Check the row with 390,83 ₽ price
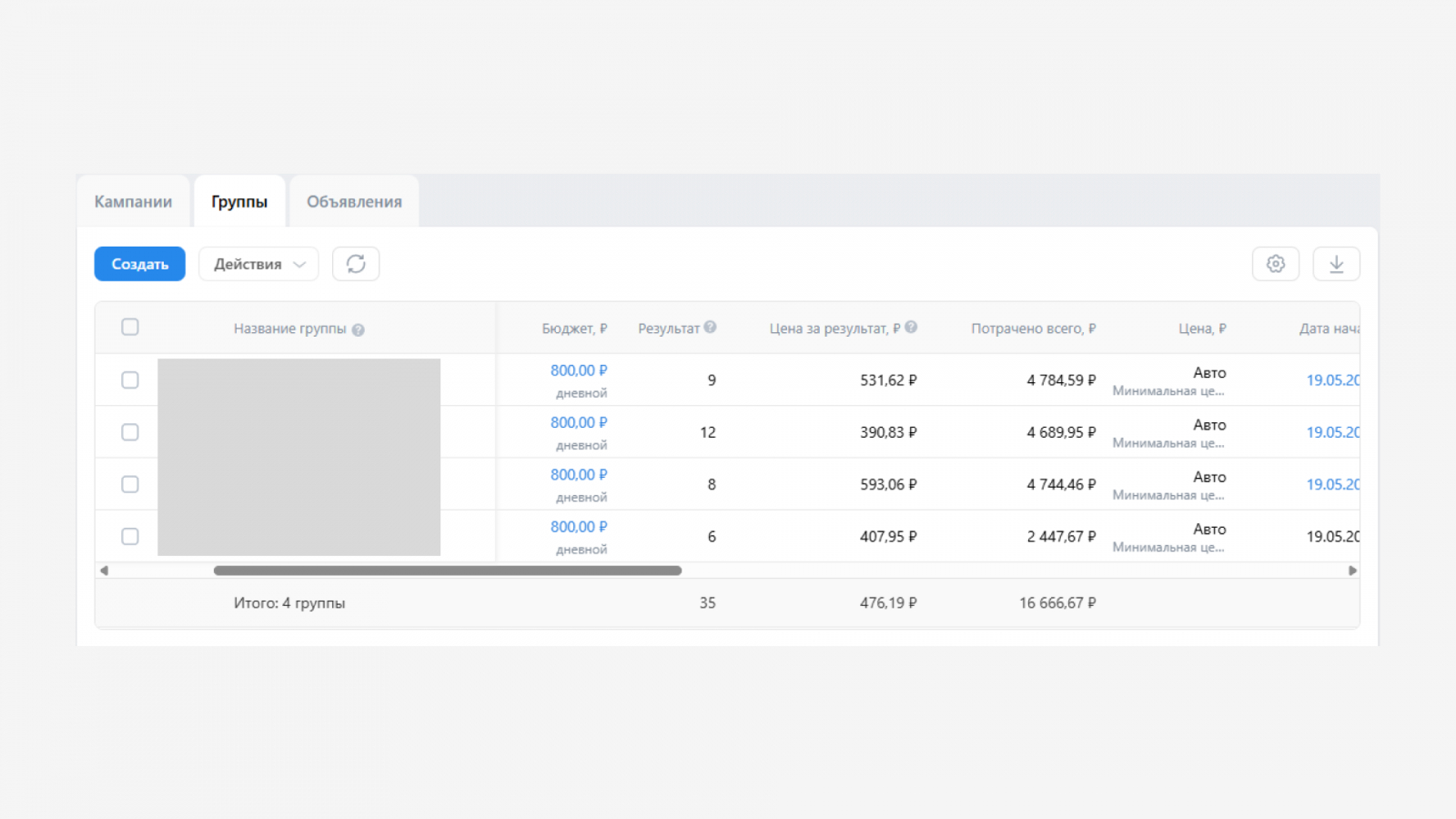The width and height of the screenshot is (1456, 819). 130,432
